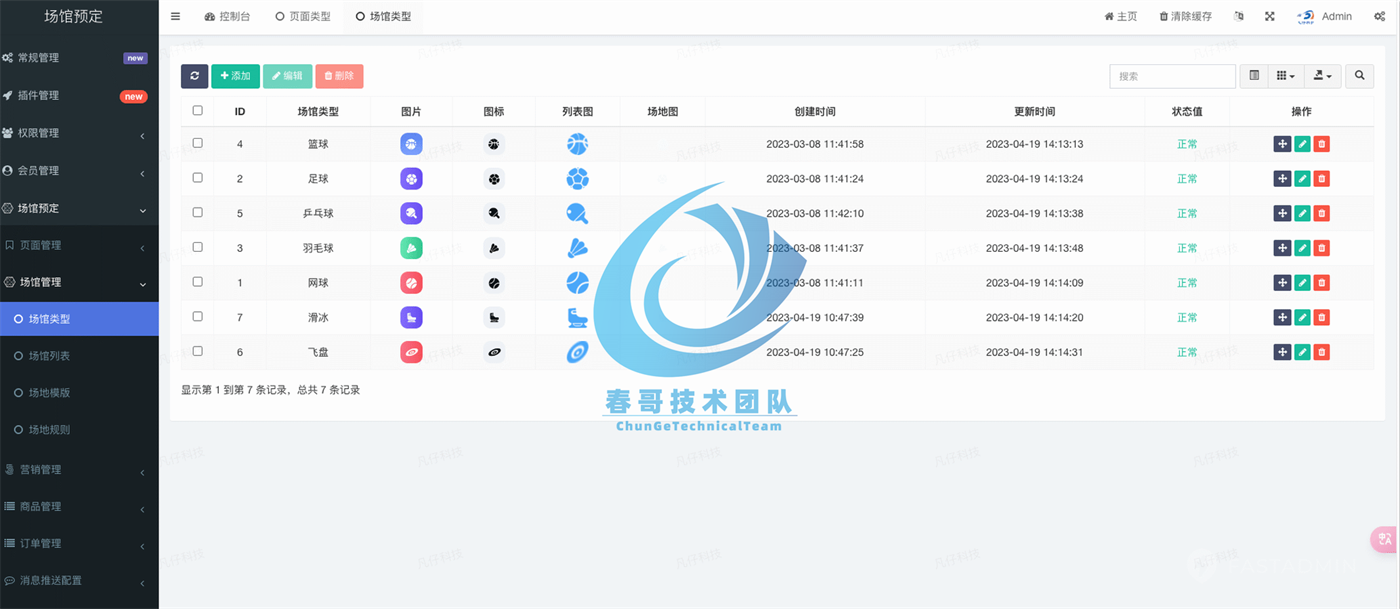This screenshot has height=609, width=1400.
Task: Switch to the 控制台 tab
Action: tap(227, 17)
